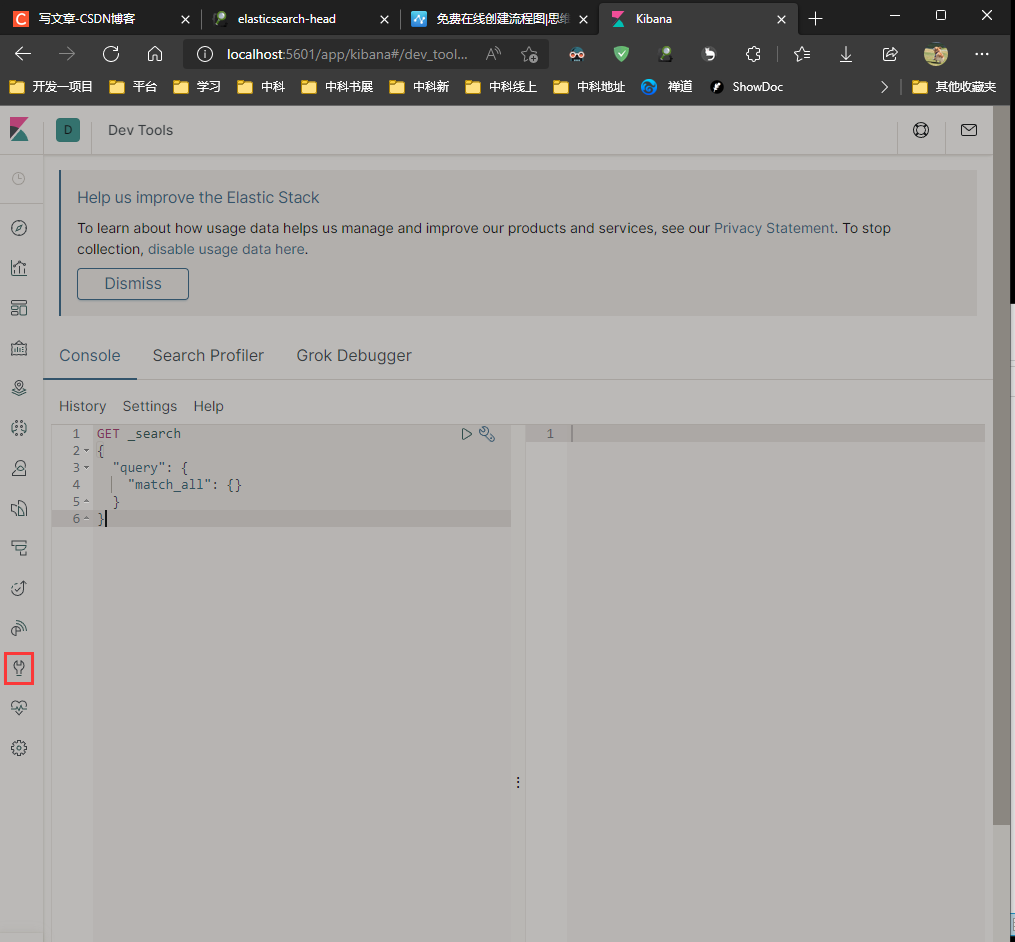The width and height of the screenshot is (1015, 942).
Task: Click fold marker on line 5
Action: click(x=86, y=502)
